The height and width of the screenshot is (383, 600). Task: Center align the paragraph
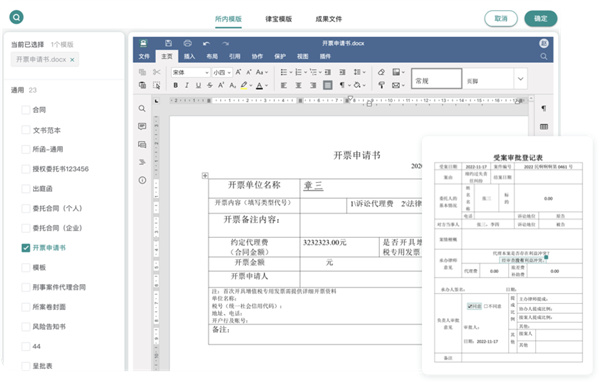tap(298, 85)
